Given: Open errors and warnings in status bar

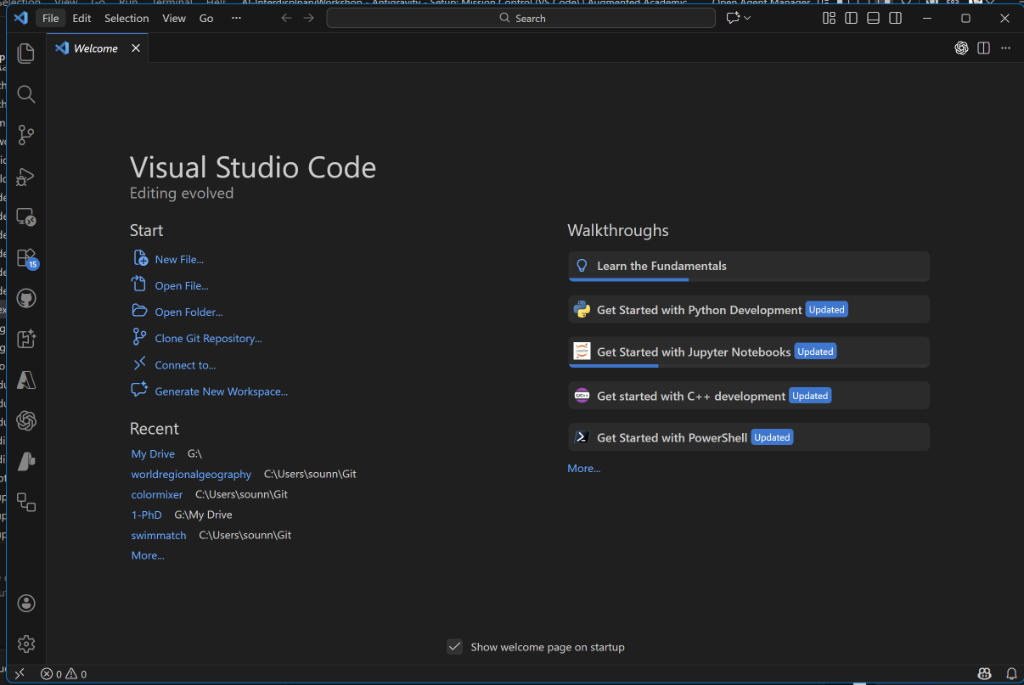Looking at the screenshot, I should [x=63, y=673].
